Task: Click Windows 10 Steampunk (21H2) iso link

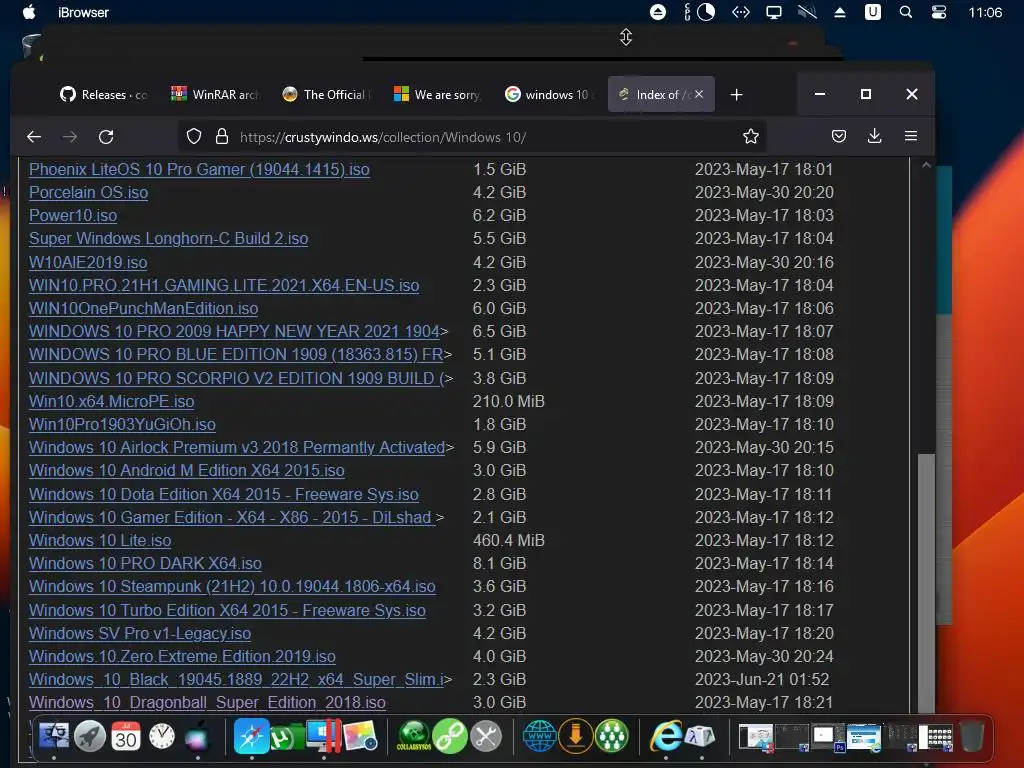Action: 232,586
